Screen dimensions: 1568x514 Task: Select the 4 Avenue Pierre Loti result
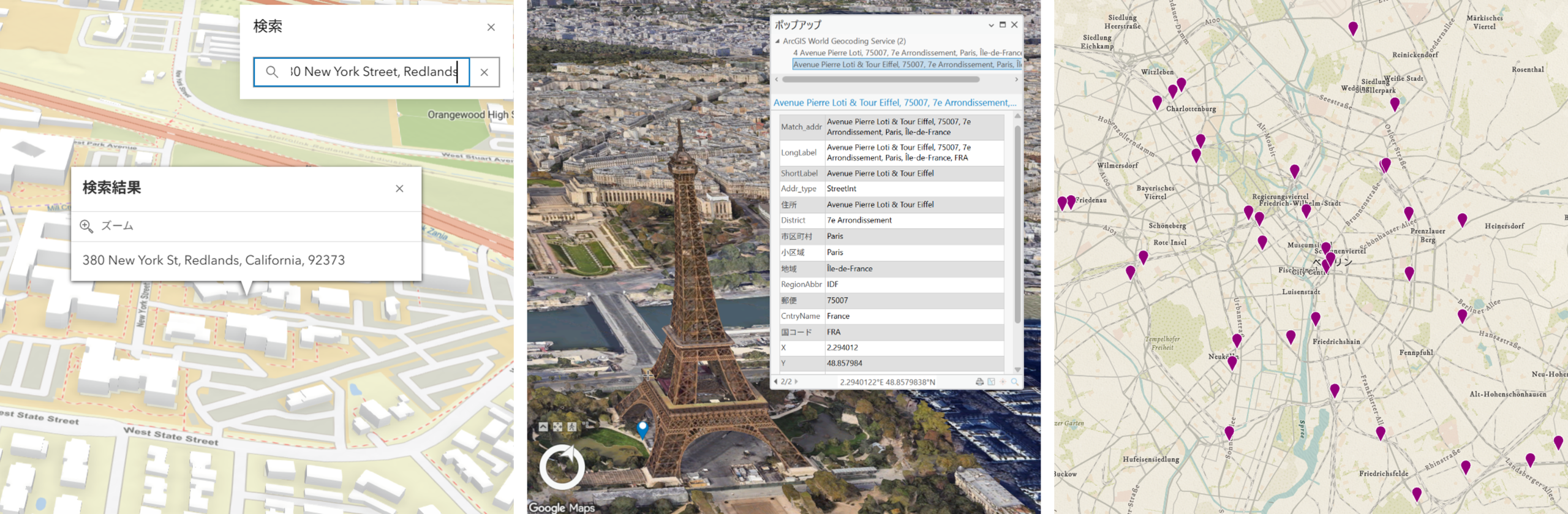906,53
